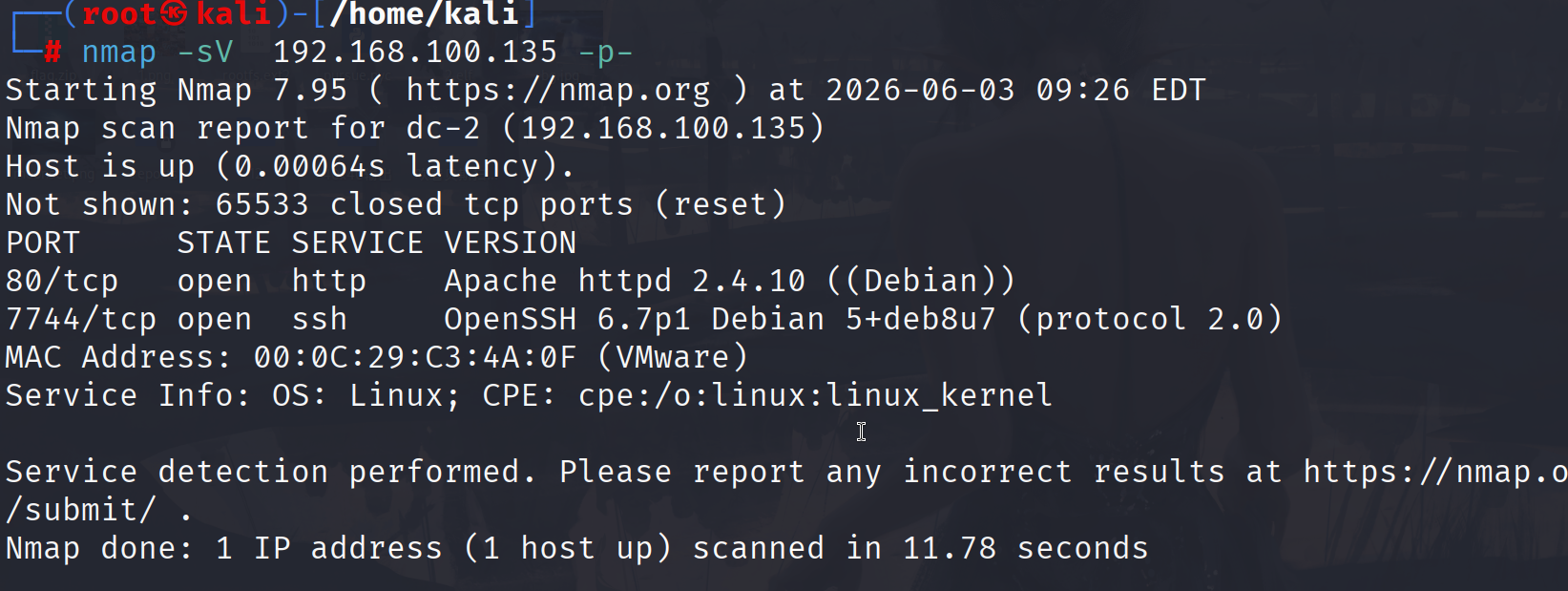Screen dimensions: 1568x591
Task: Click the MAC address 00:0C:29:C3:4A:0F
Action: [415, 357]
